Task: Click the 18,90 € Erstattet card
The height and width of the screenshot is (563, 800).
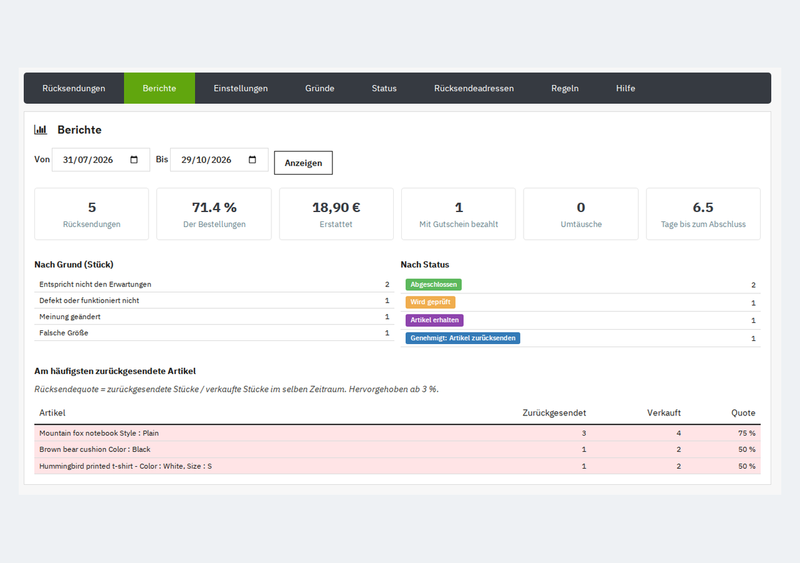Action: (x=336, y=214)
